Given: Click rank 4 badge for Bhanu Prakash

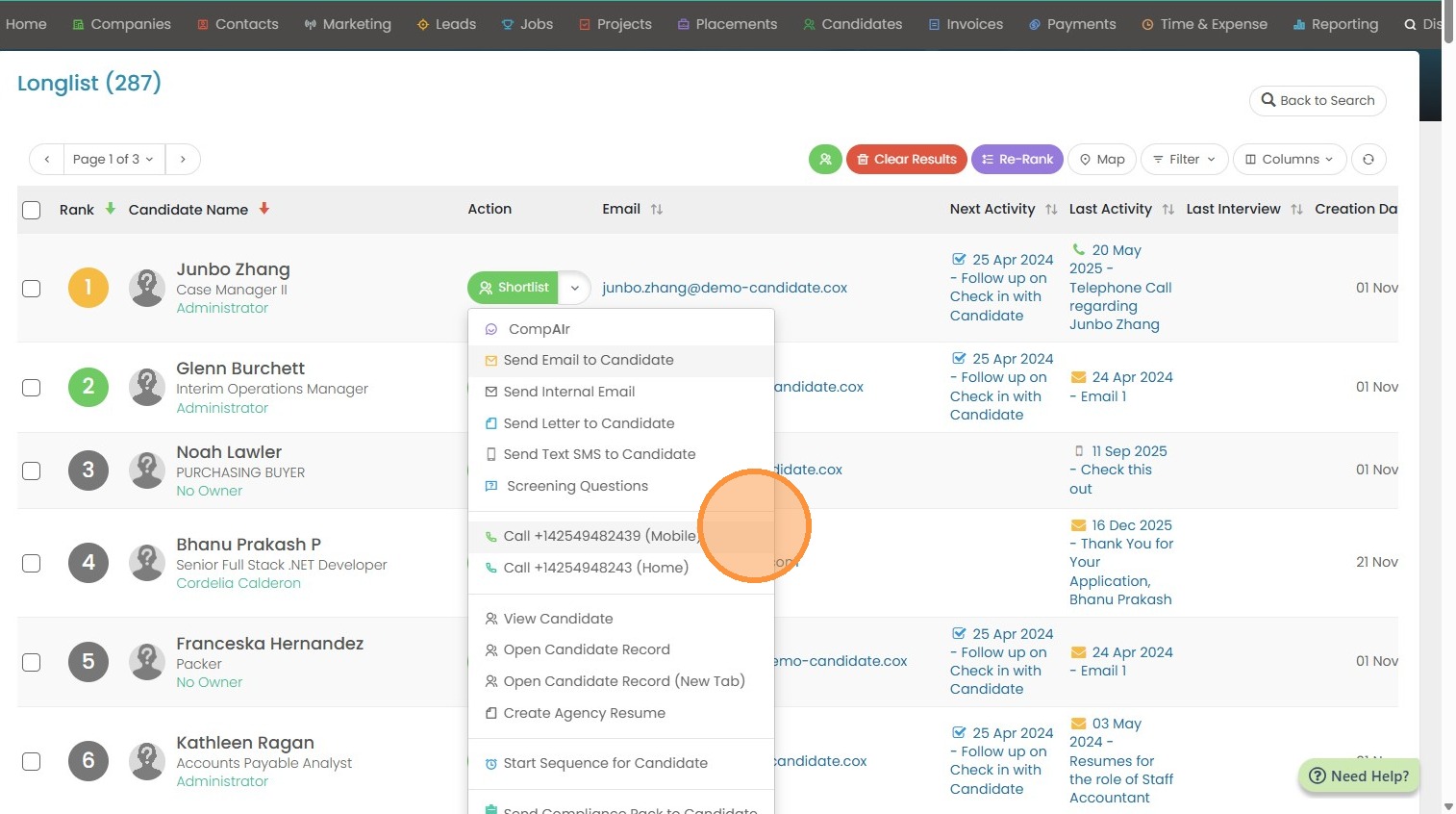Looking at the screenshot, I should click(88, 563).
